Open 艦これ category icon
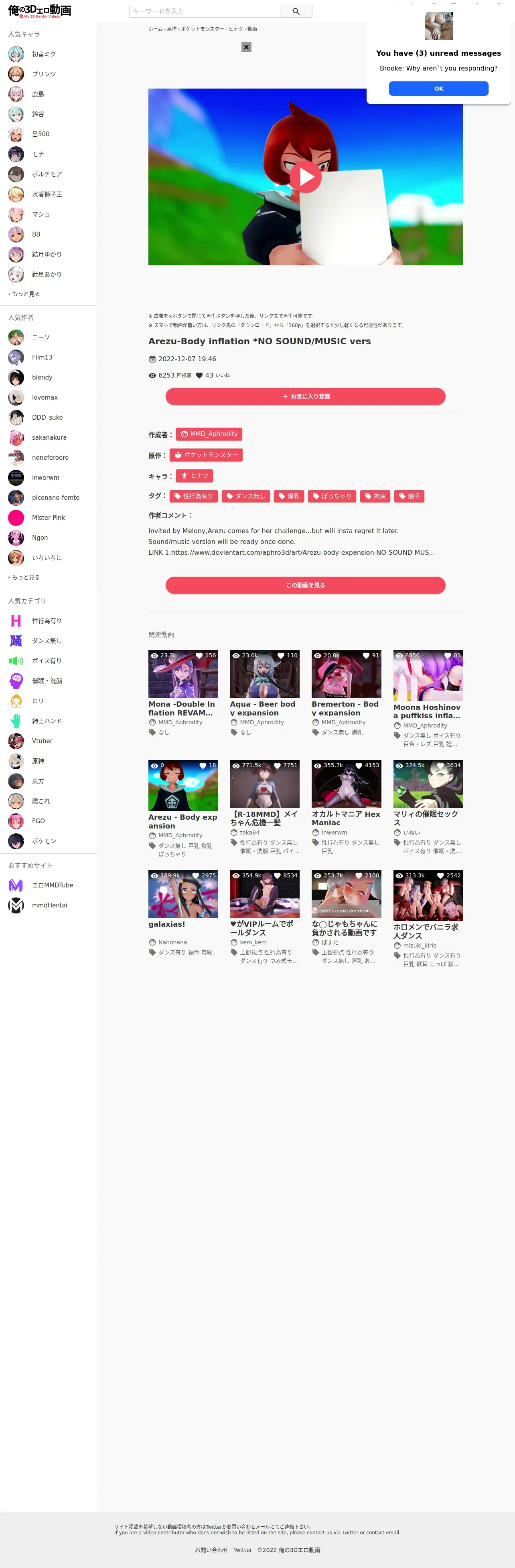This screenshot has height=1568, width=515. pos(16,802)
